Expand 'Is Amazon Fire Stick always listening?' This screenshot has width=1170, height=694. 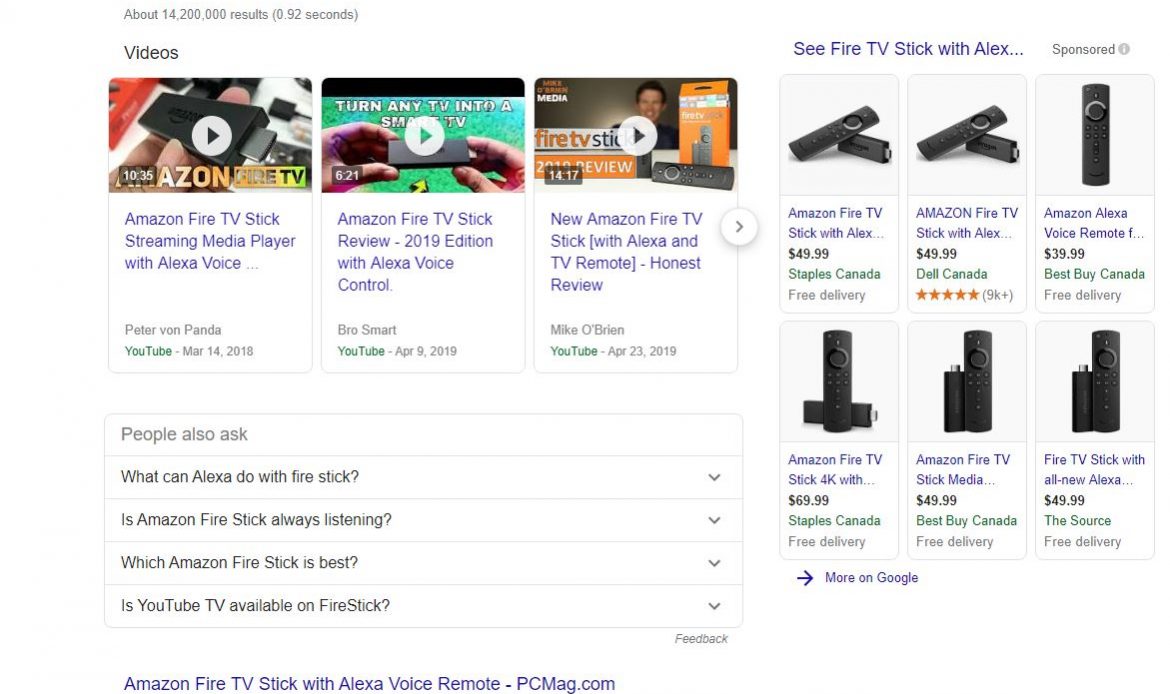point(423,520)
